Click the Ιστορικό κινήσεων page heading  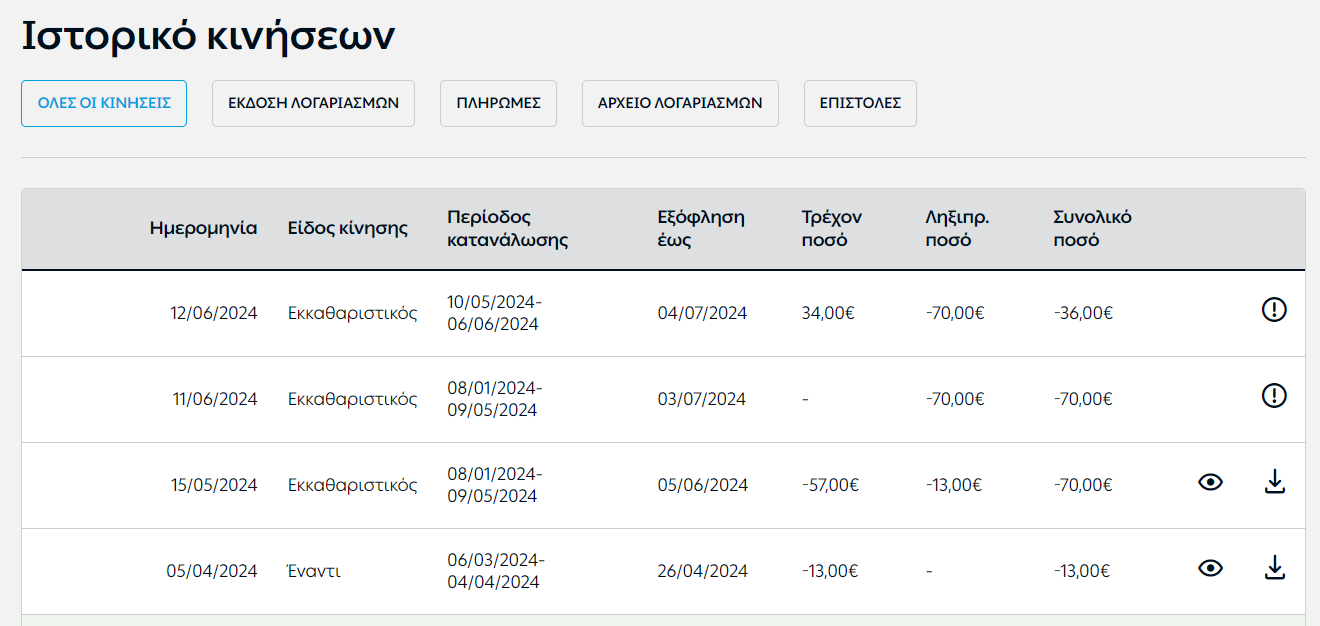click(x=208, y=37)
